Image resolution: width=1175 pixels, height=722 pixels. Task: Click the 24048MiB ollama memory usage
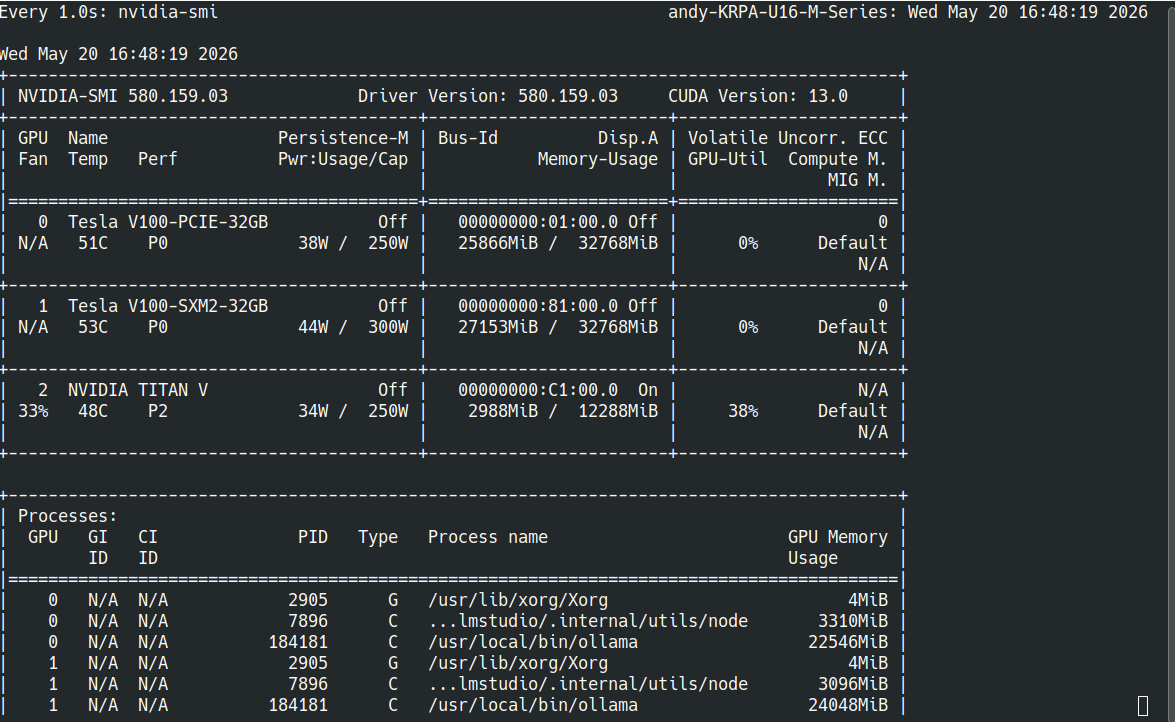(x=848, y=705)
